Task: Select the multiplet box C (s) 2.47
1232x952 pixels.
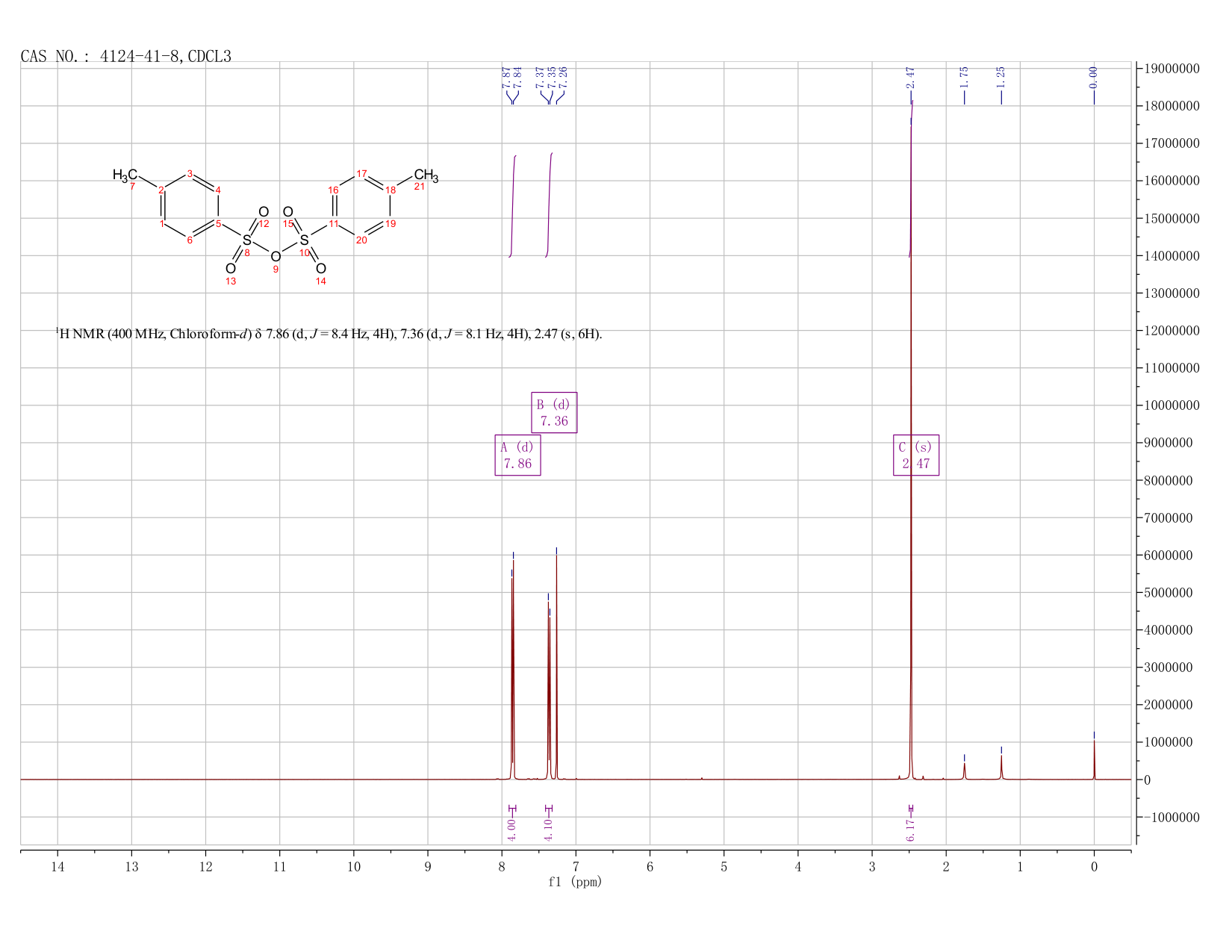Action: point(916,455)
